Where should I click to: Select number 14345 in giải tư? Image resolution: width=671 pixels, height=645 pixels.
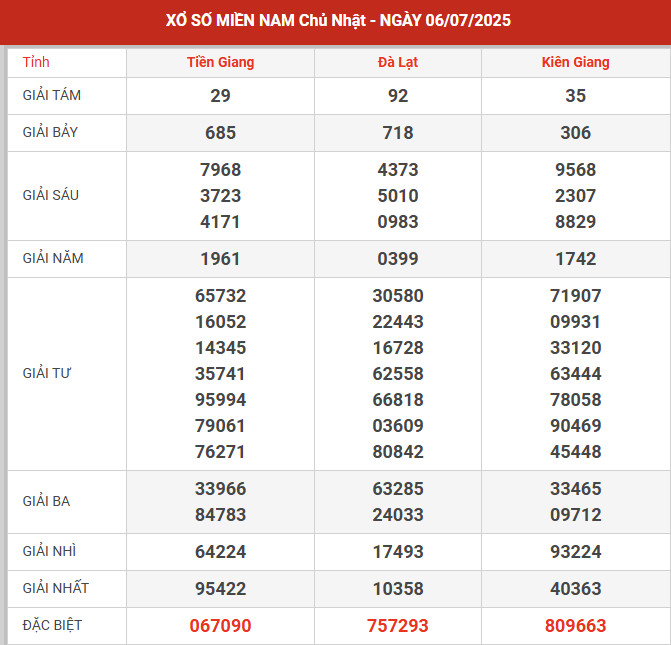(220, 348)
